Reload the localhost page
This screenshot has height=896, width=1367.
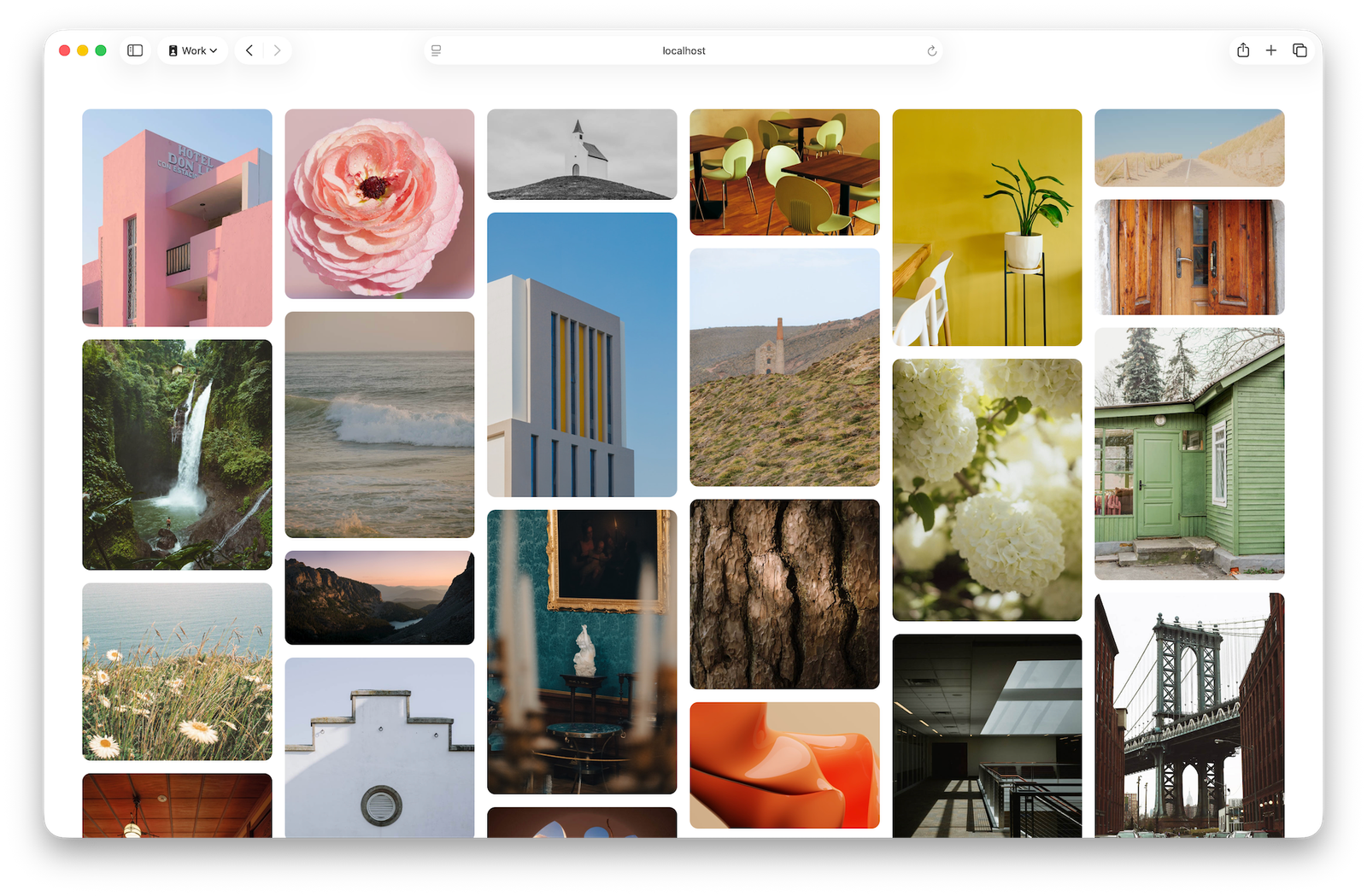coord(931,50)
